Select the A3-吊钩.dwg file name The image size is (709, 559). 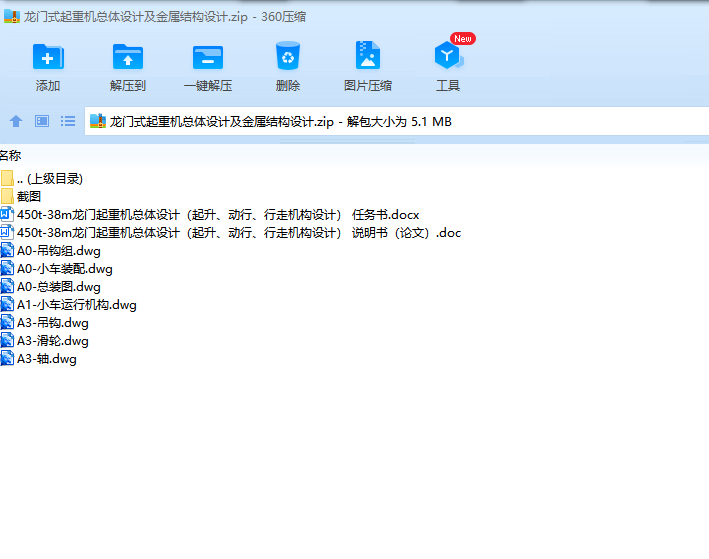[53, 323]
